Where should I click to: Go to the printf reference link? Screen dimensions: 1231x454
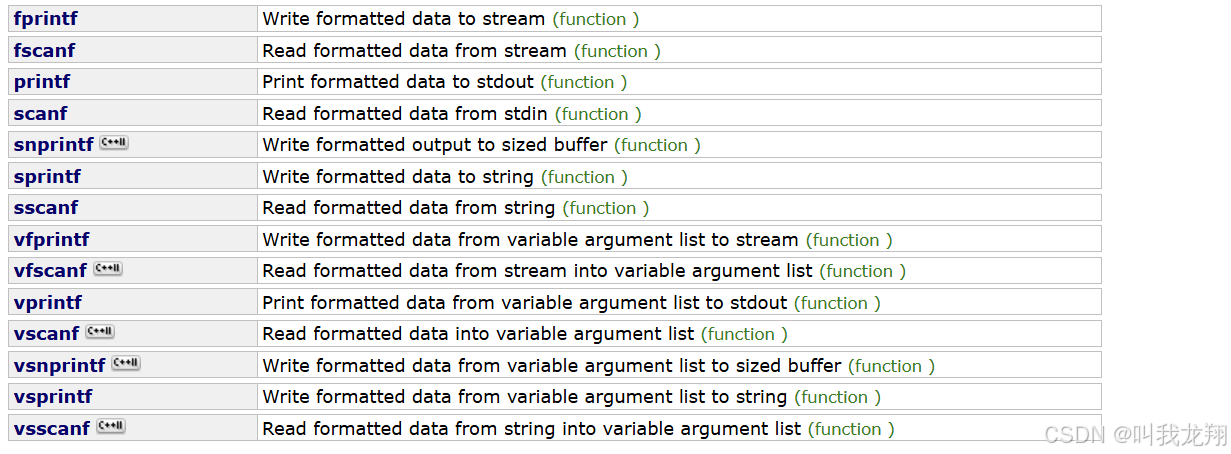pos(42,82)
